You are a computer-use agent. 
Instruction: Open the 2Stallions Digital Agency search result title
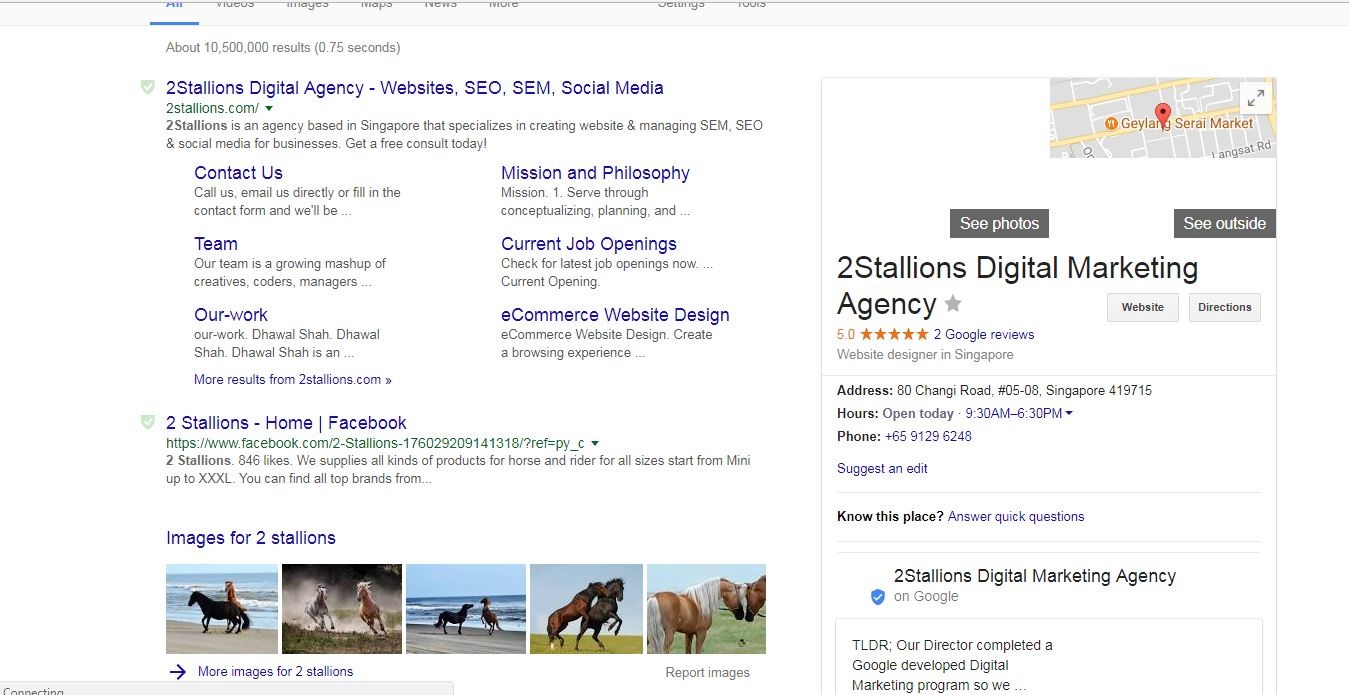(x=415, y=88)
